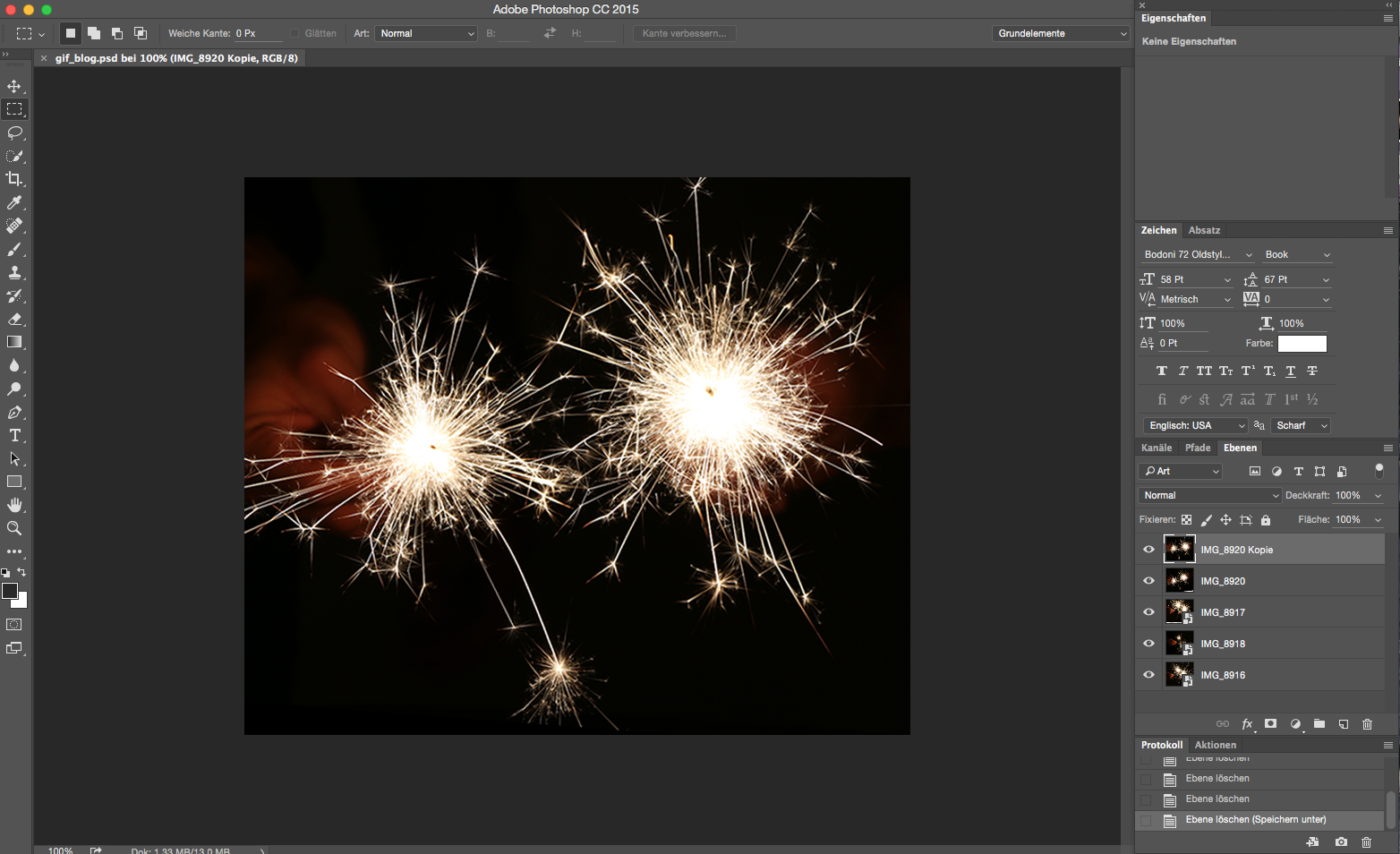The width and height of the screenshot is (1400, 854).
Task: Select the Healing Brush tool
Action: (x=14, y=226)
